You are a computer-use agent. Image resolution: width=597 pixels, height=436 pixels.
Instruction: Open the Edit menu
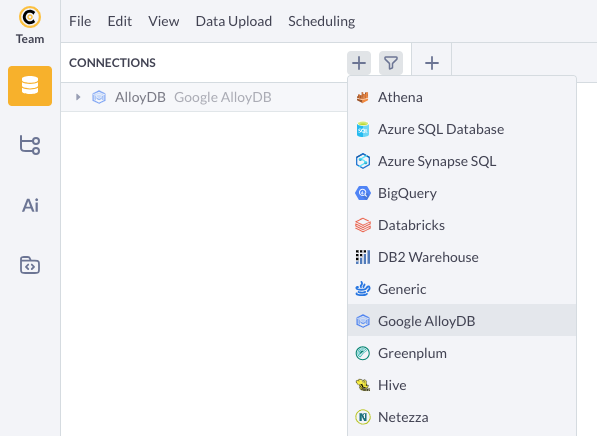click(120, 21)
